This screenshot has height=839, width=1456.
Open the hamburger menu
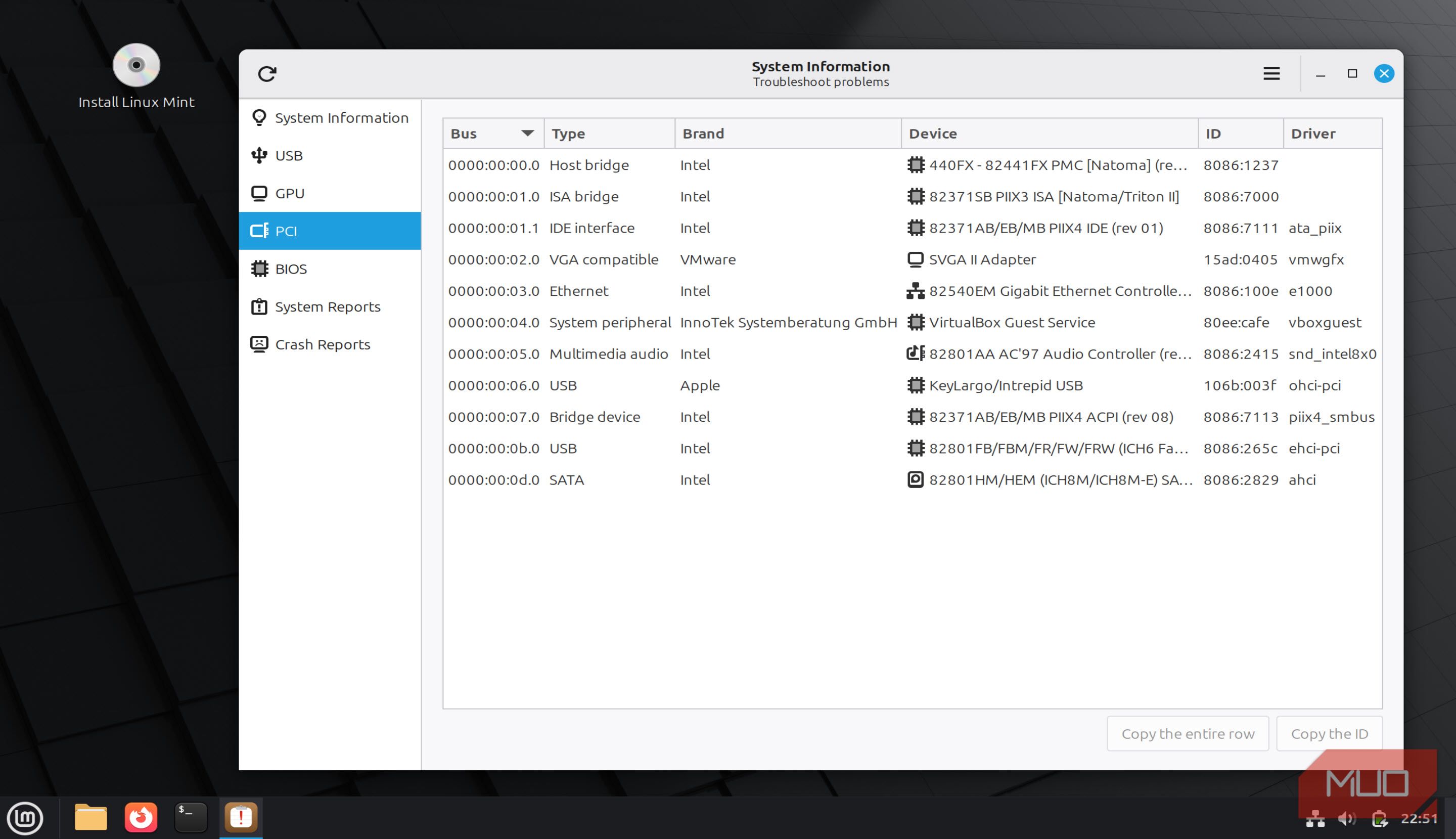[x=1271, y=74]
